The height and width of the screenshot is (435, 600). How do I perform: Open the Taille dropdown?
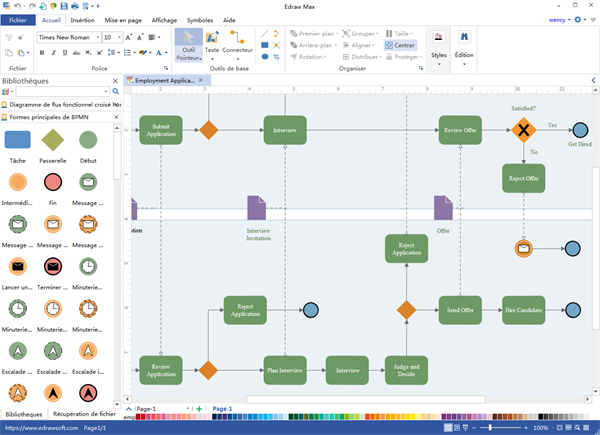(399, 34)
